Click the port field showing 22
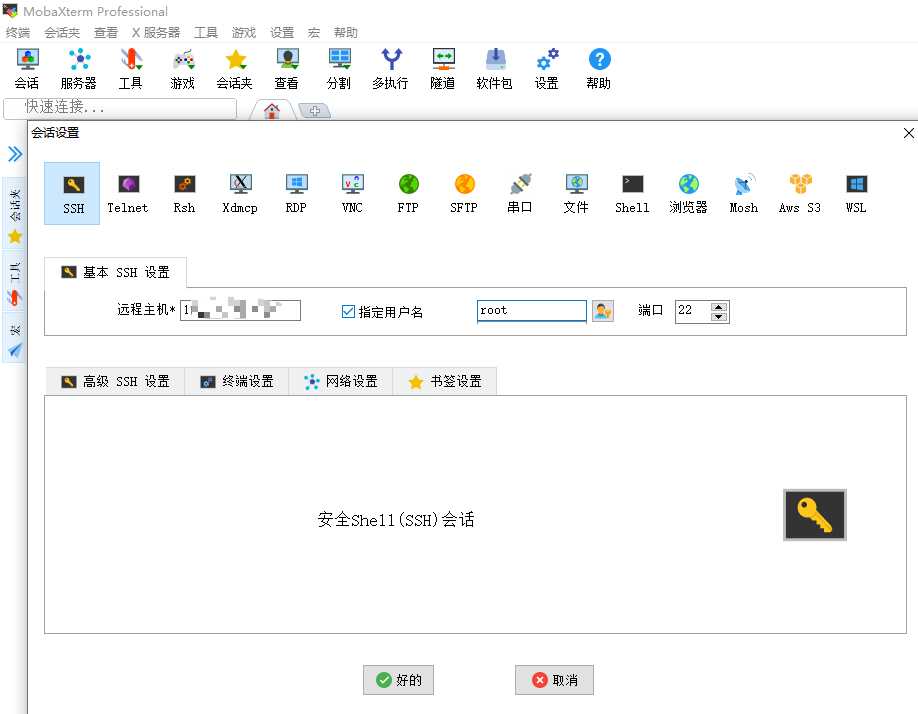 point(693,311)
